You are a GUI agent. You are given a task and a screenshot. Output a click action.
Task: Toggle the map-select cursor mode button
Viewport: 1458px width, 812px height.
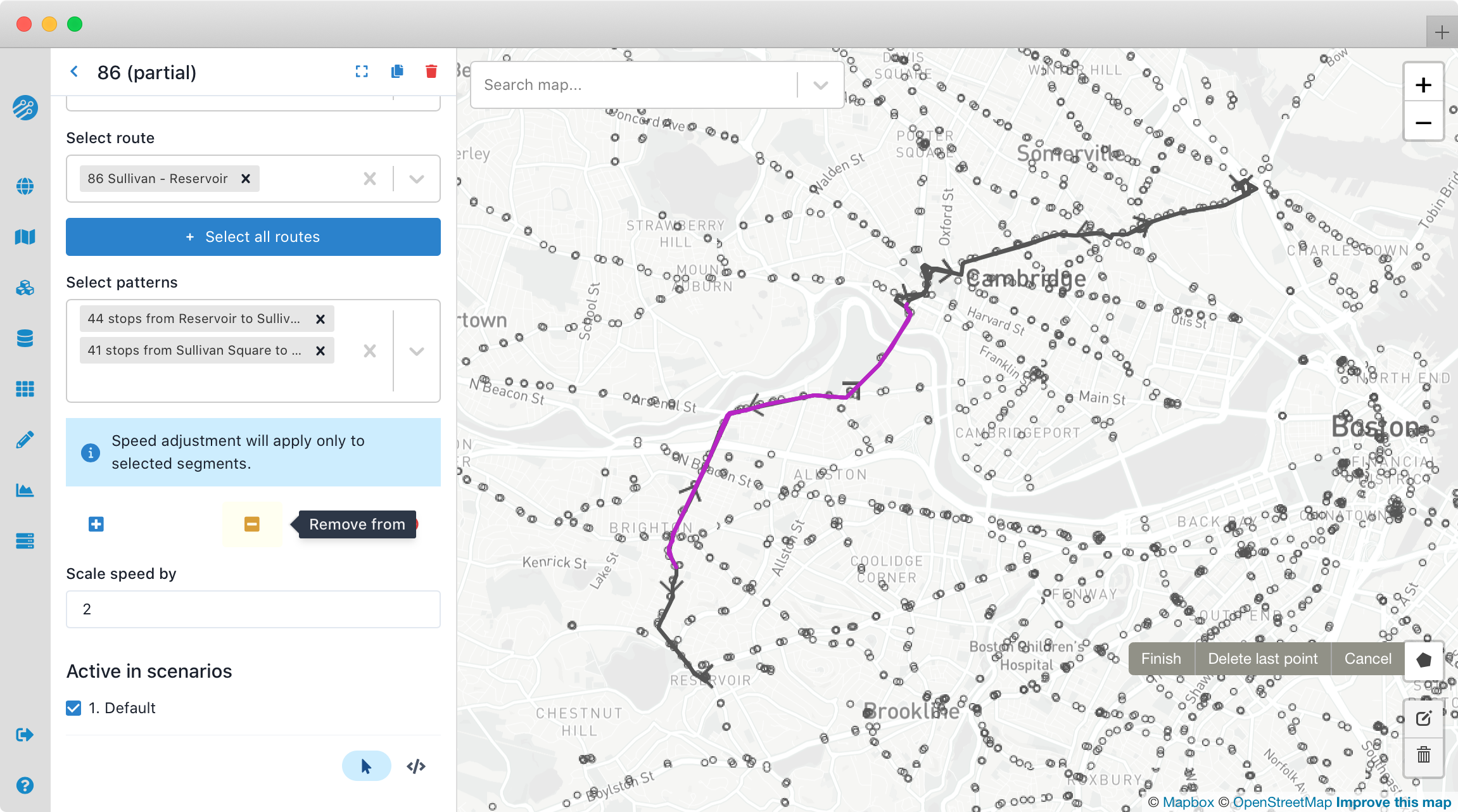366,766
